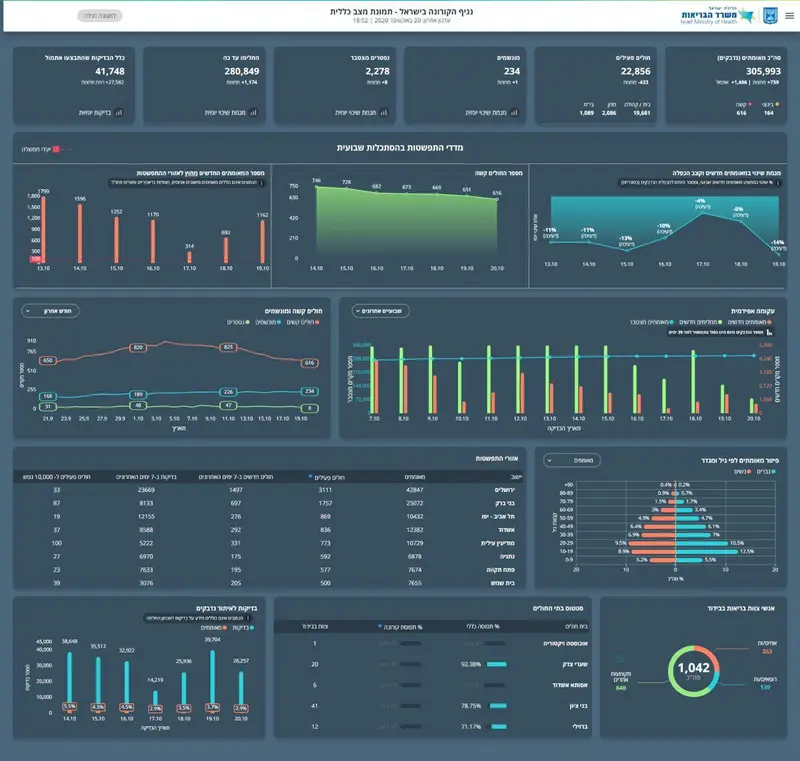Open daily trend chart icon in 280,849 card
800x761 pixels.
[x=254, y=112]
